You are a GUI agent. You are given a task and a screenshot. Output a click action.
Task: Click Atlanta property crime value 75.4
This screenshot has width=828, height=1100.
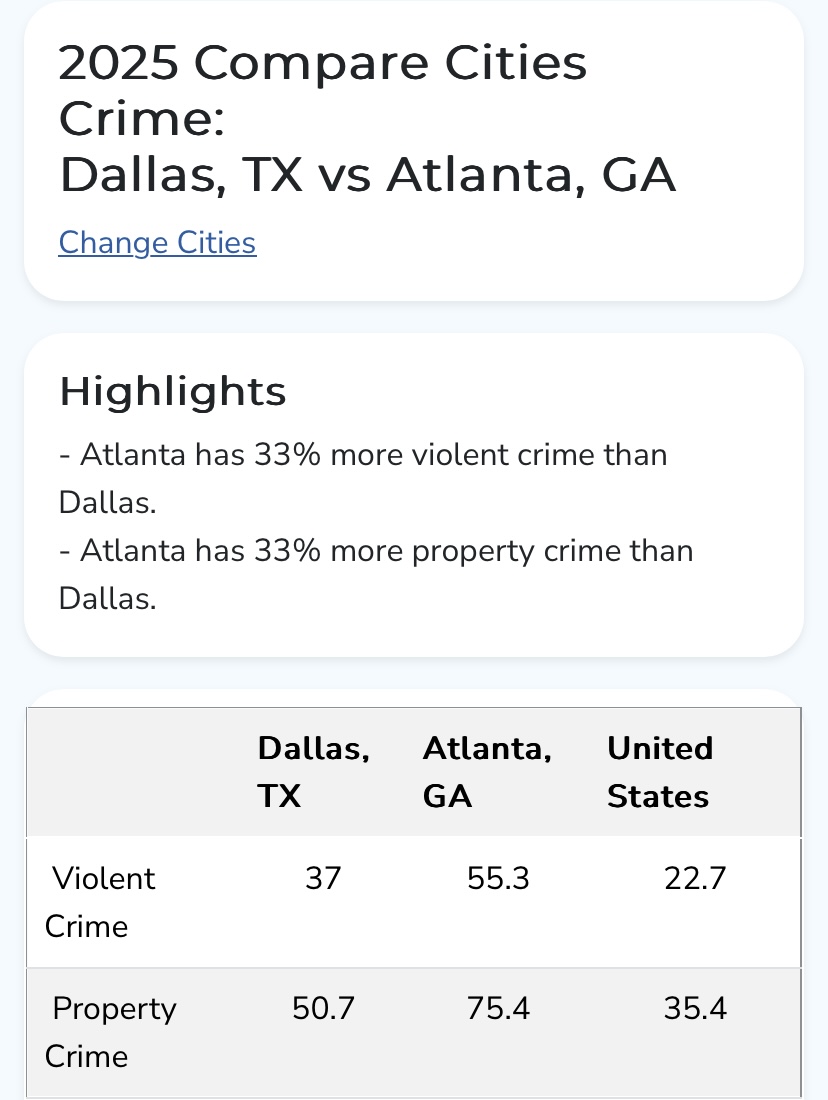(x=498, y=1008)
